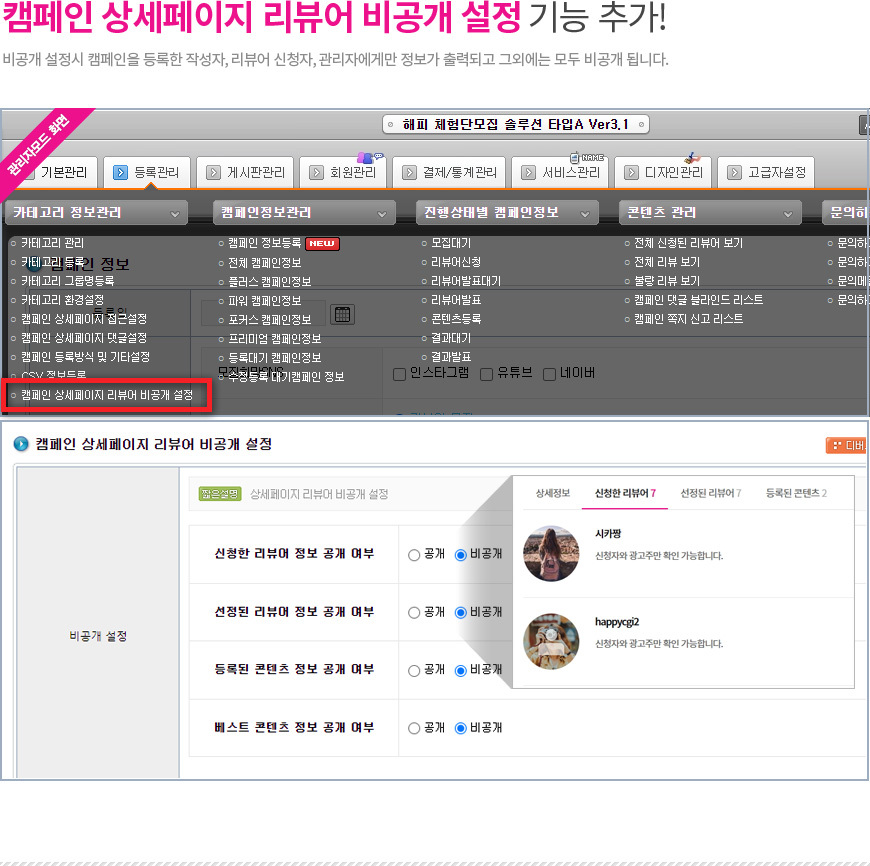Open 카테고리 관리 menu item
The height and width of the screenshot is (866, 870).
click(52, 243)
